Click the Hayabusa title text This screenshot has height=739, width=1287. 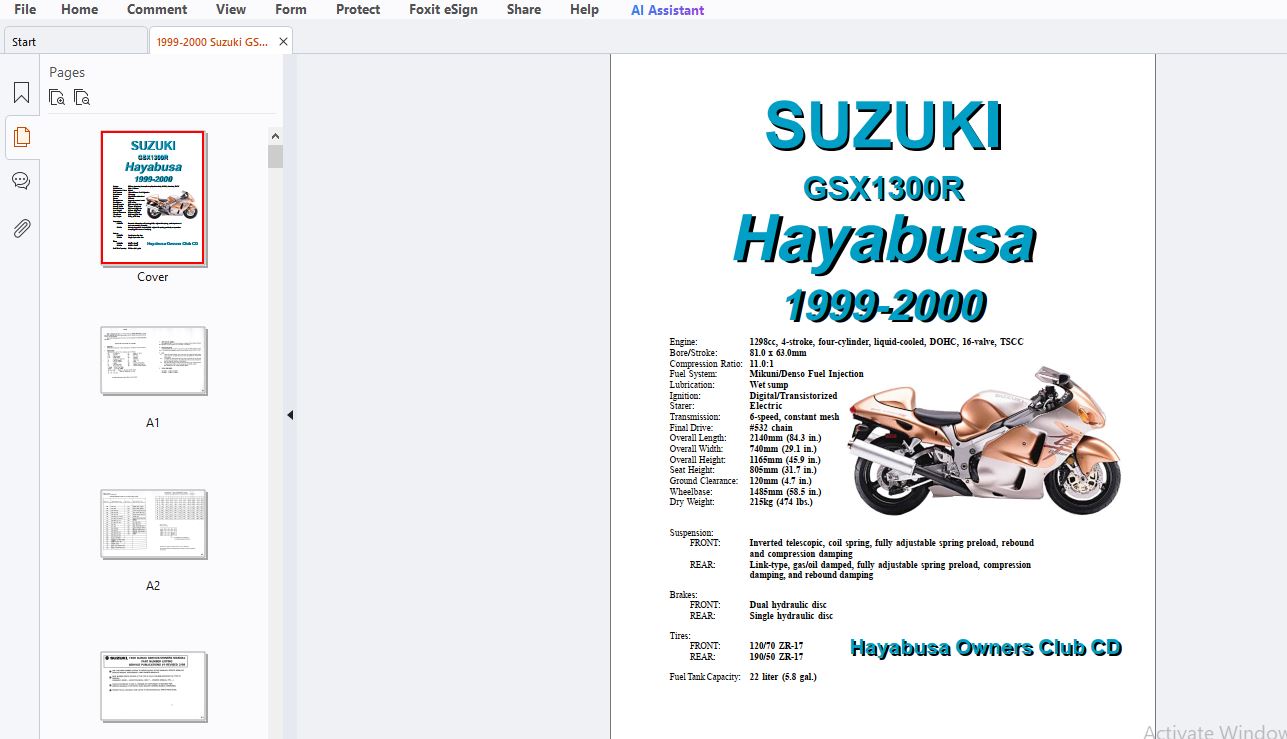coord(884,241)
